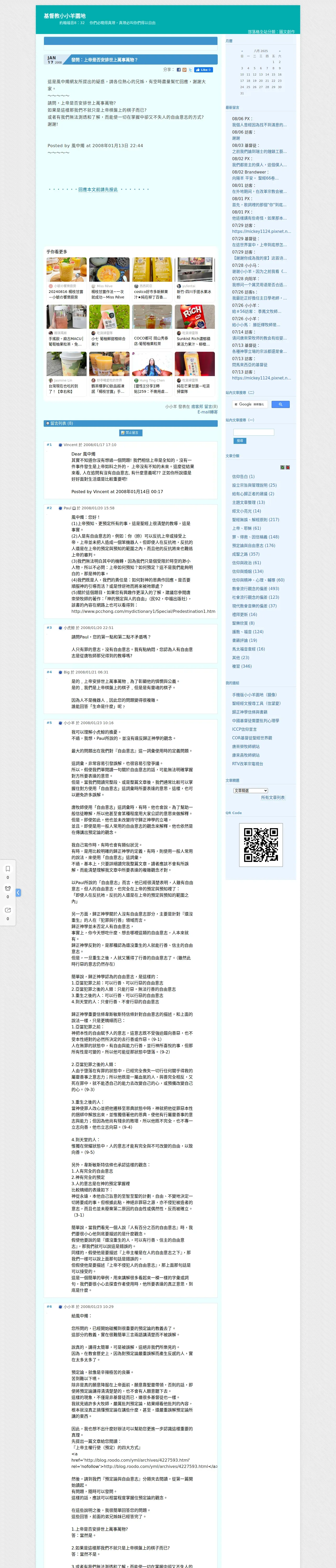
Task: Click Vincent's avatar icon in comment #1
Action: [x=60, y=445]
